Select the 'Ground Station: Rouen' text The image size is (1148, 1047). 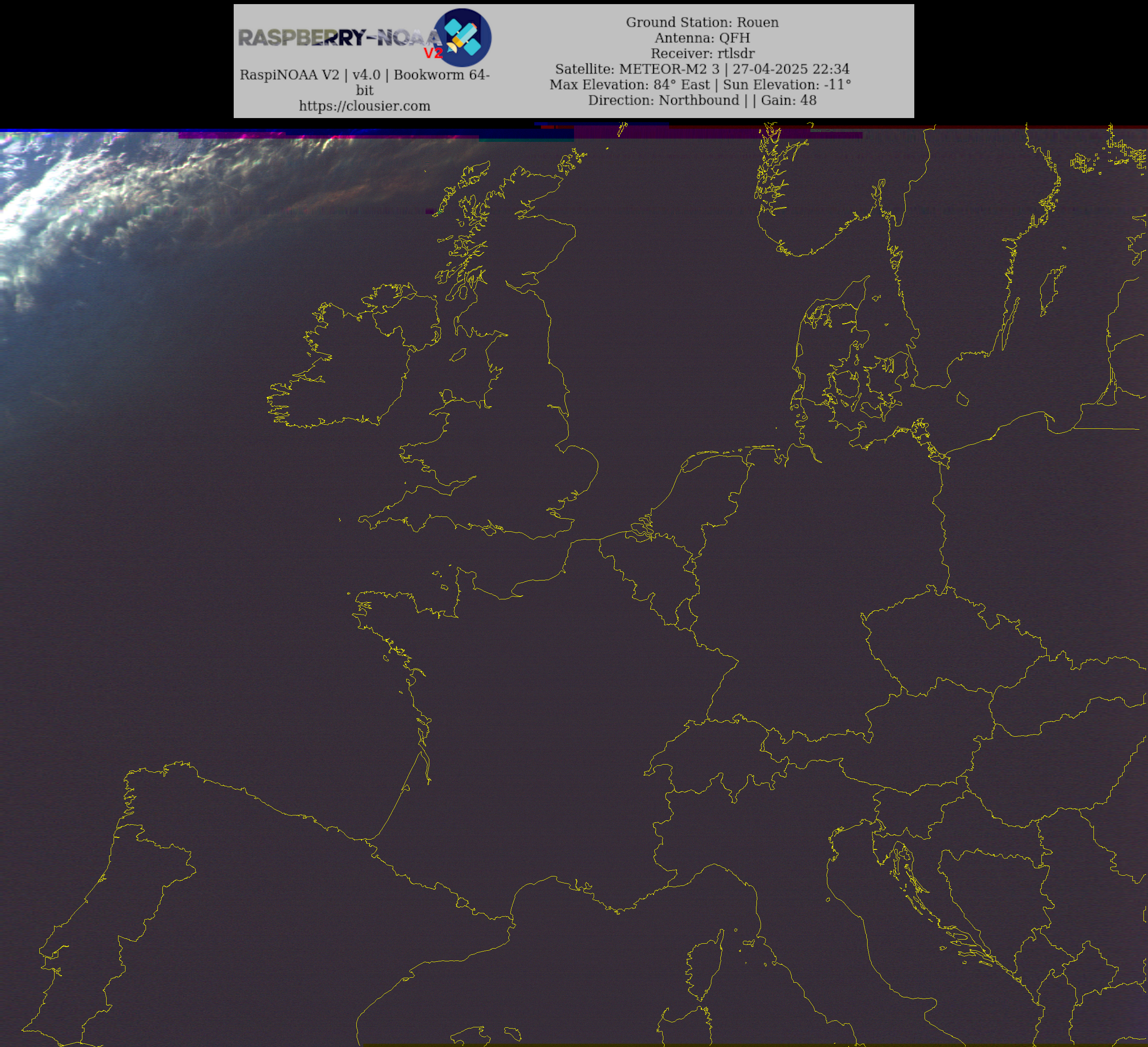pyautogui.click(x=702, y=22)
